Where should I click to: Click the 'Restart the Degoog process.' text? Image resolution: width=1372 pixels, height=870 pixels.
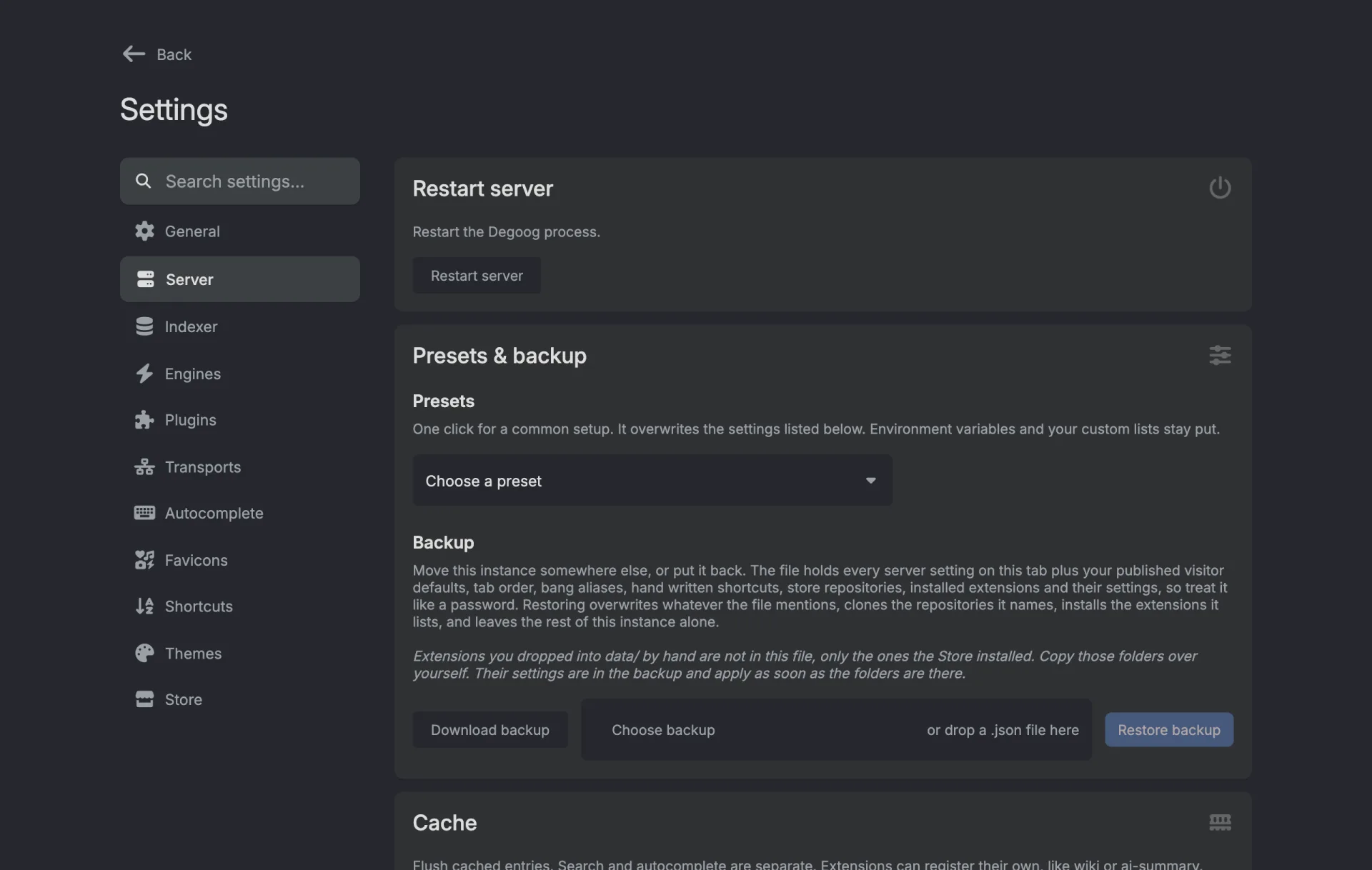tap(507, 232)
